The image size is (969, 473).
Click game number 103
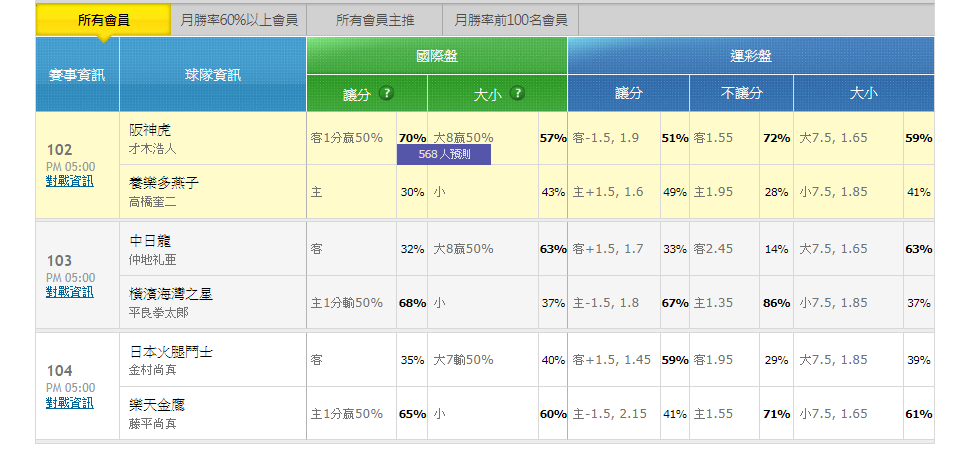click(x=60, y=260)
